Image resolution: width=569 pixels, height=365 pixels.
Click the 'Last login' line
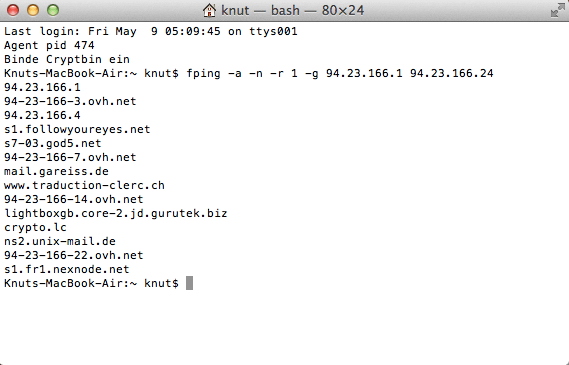[151, 31]
